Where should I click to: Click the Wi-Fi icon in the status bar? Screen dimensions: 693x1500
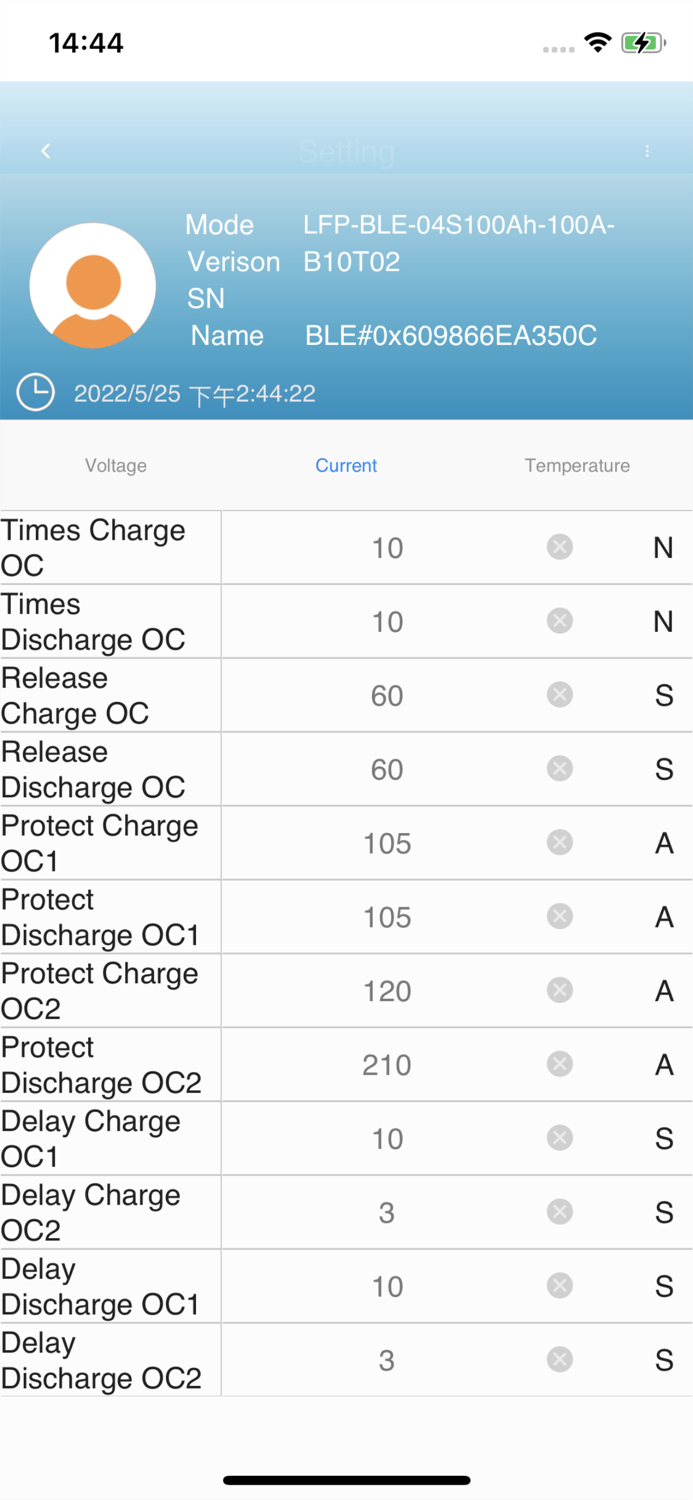(x=596, y=42)
